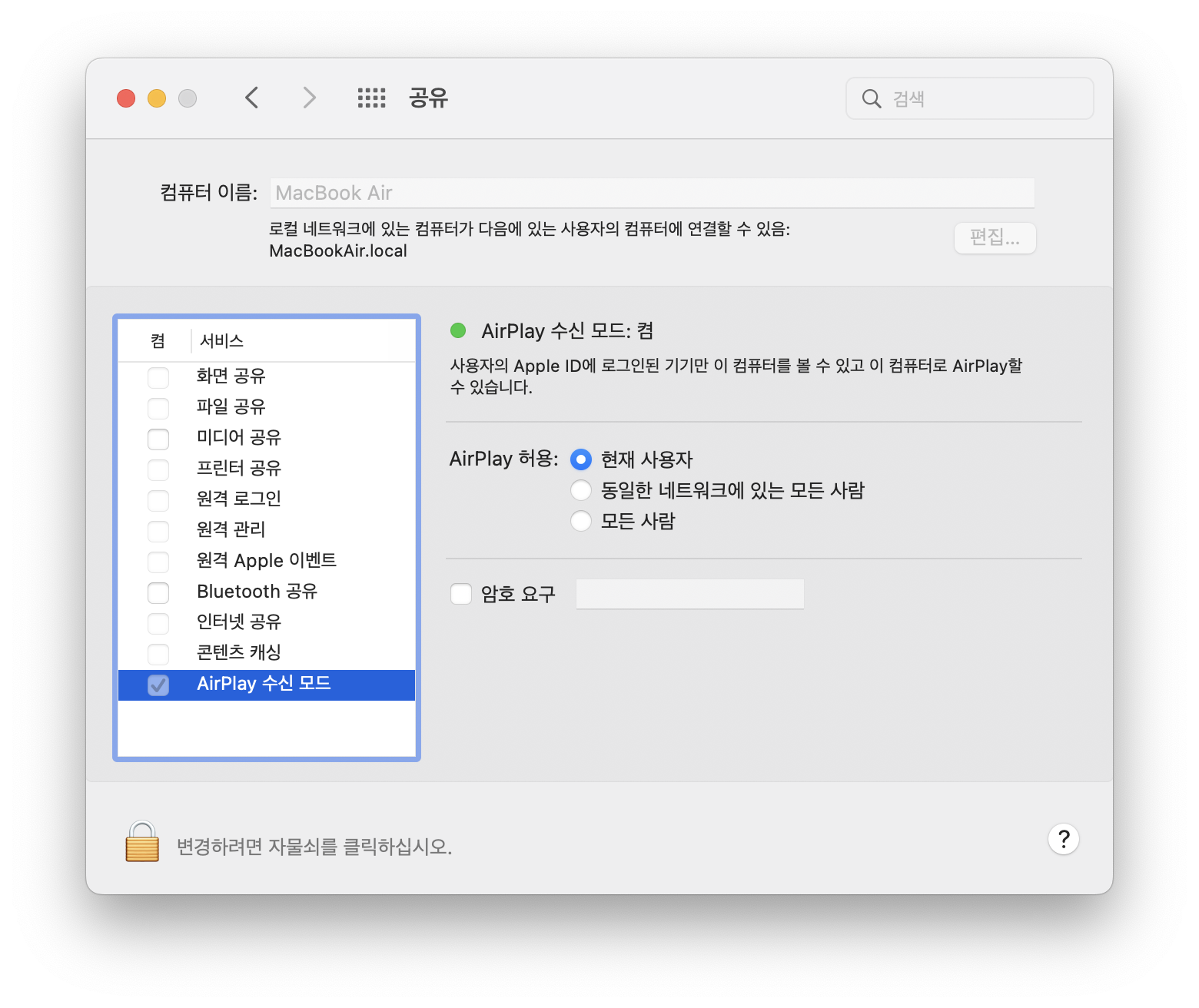Click the 변경하려면 자물쇠를 클릭하십시오 text
The image size is (1199, 1008).
coord(314,847)
